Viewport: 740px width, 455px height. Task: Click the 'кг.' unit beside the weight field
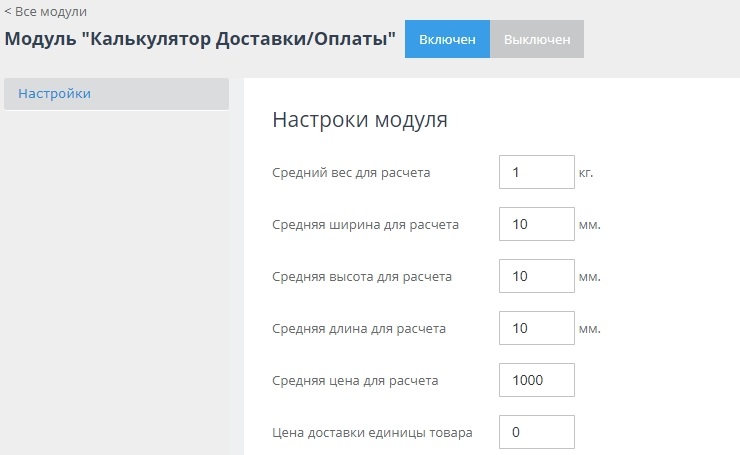point(586,173)
